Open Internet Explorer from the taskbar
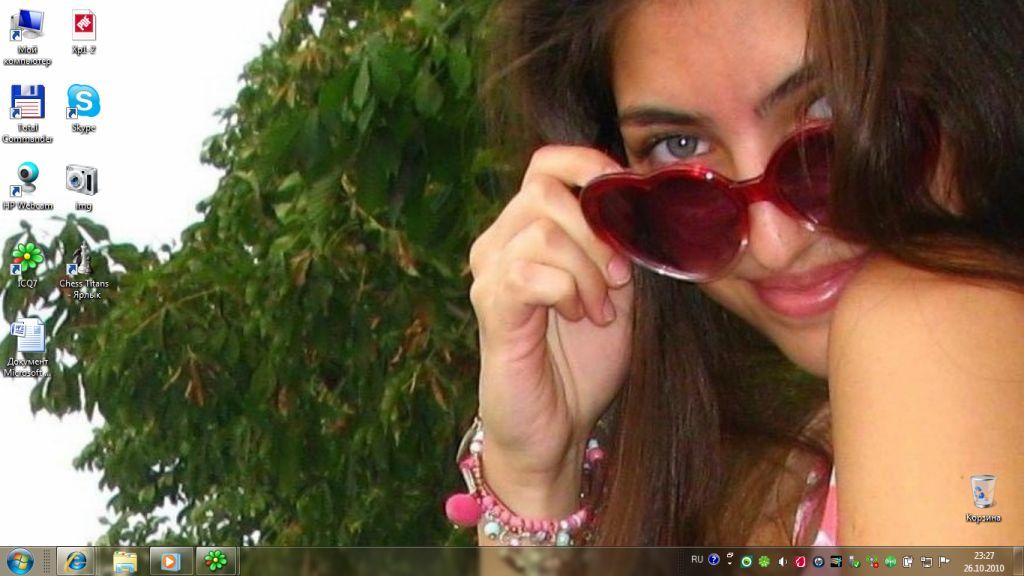Image resolution: width=1024 pixels, height=576 pixels. tap(75, 561)
